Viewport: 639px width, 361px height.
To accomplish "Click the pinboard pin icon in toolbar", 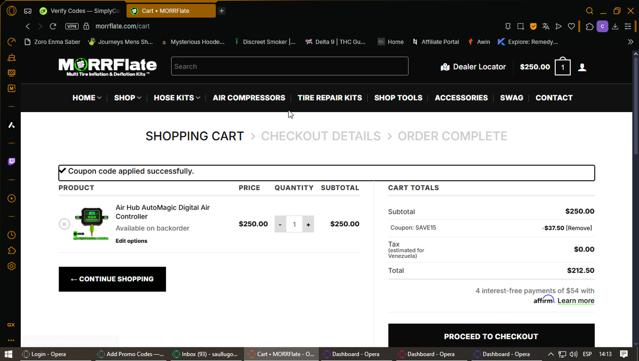I will tap(508, 26).
